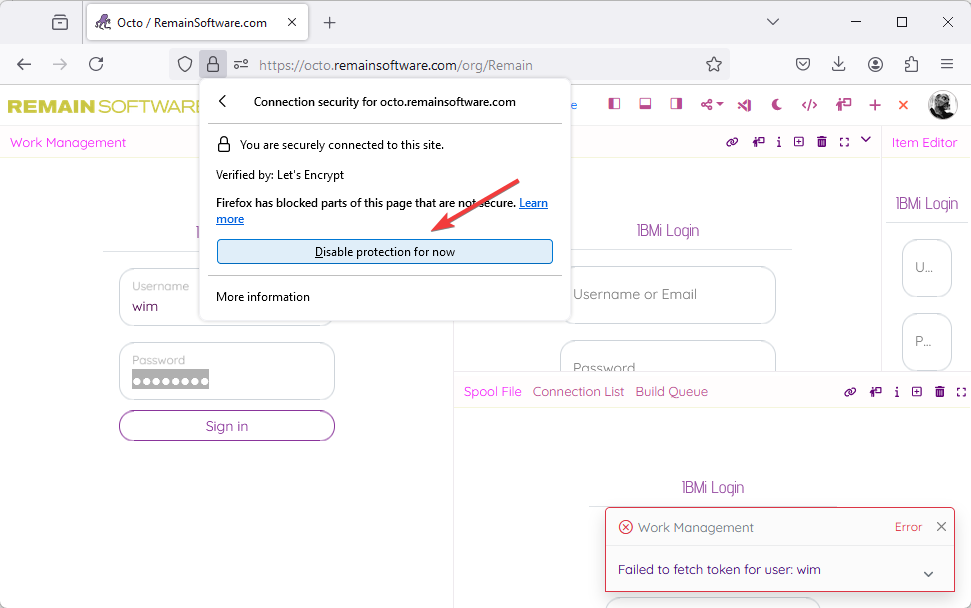Open the share dropdown in the Octo toolbar

coord(712,105)
